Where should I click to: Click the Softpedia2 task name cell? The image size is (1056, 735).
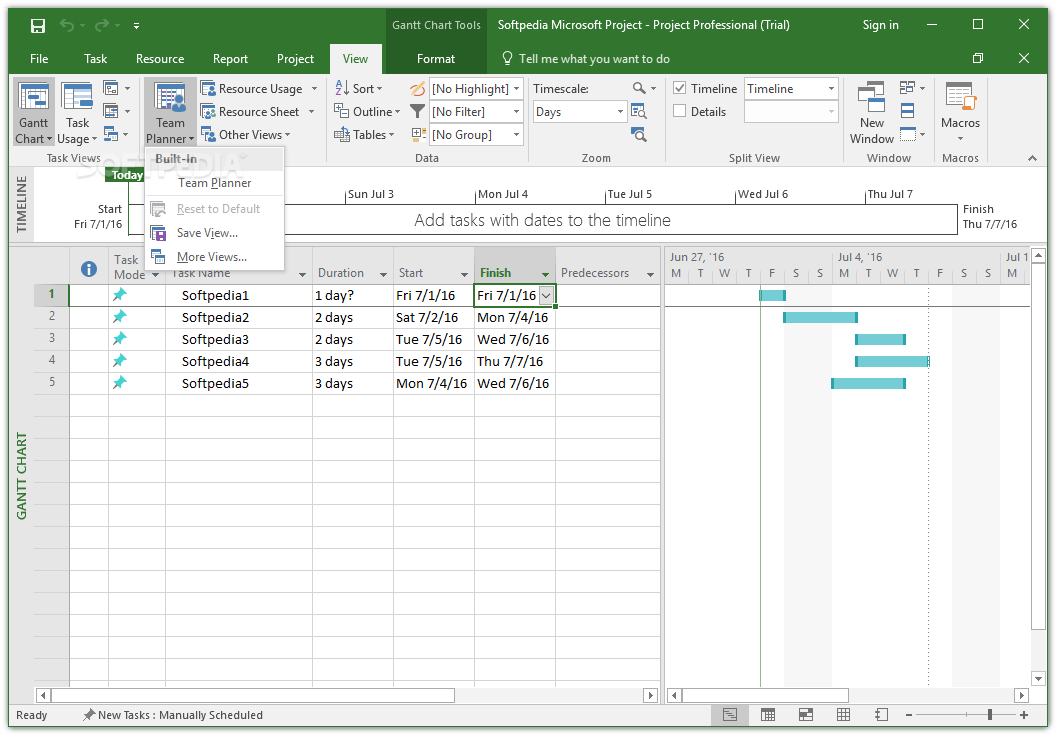(x=239, y=317)
